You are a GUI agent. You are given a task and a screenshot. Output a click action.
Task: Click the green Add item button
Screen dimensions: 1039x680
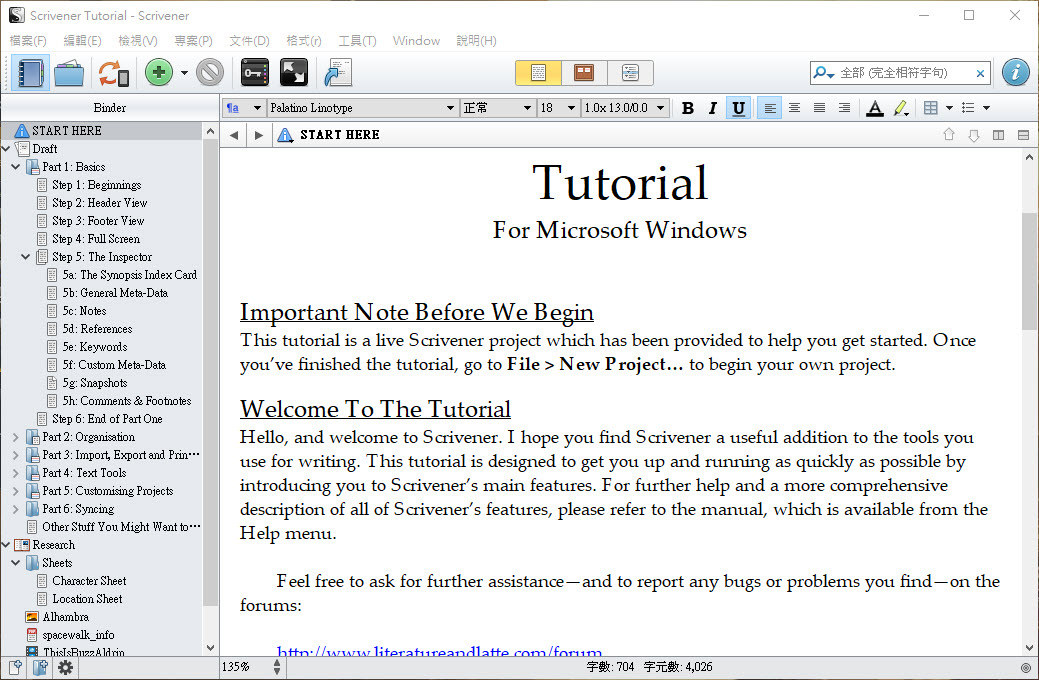[x=158, y=73]
